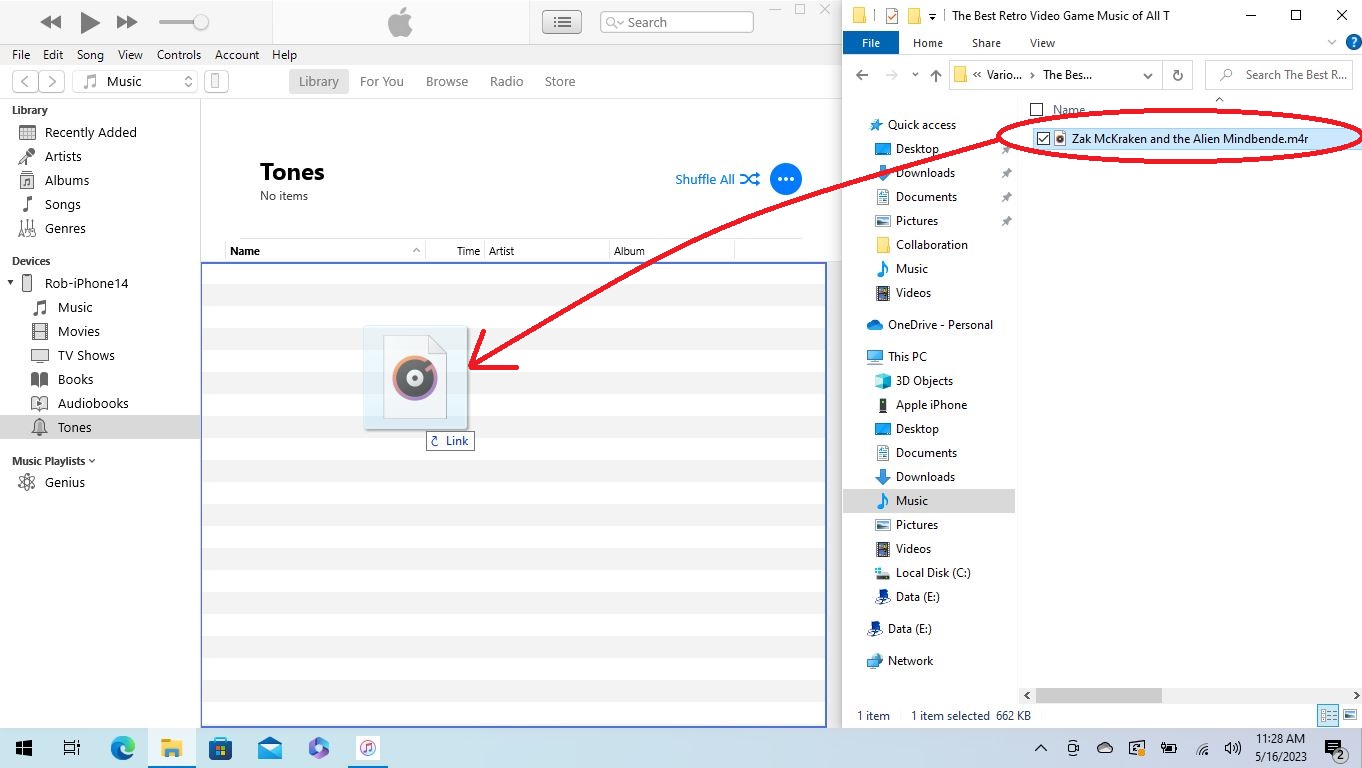Click the iTunes Search field

point(677,22)
